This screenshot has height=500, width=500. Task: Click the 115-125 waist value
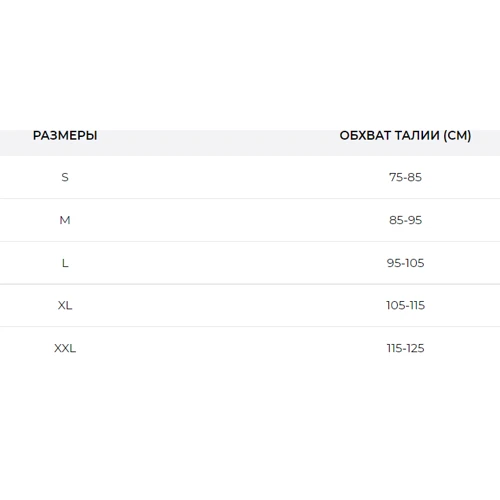tap(405, 348)
